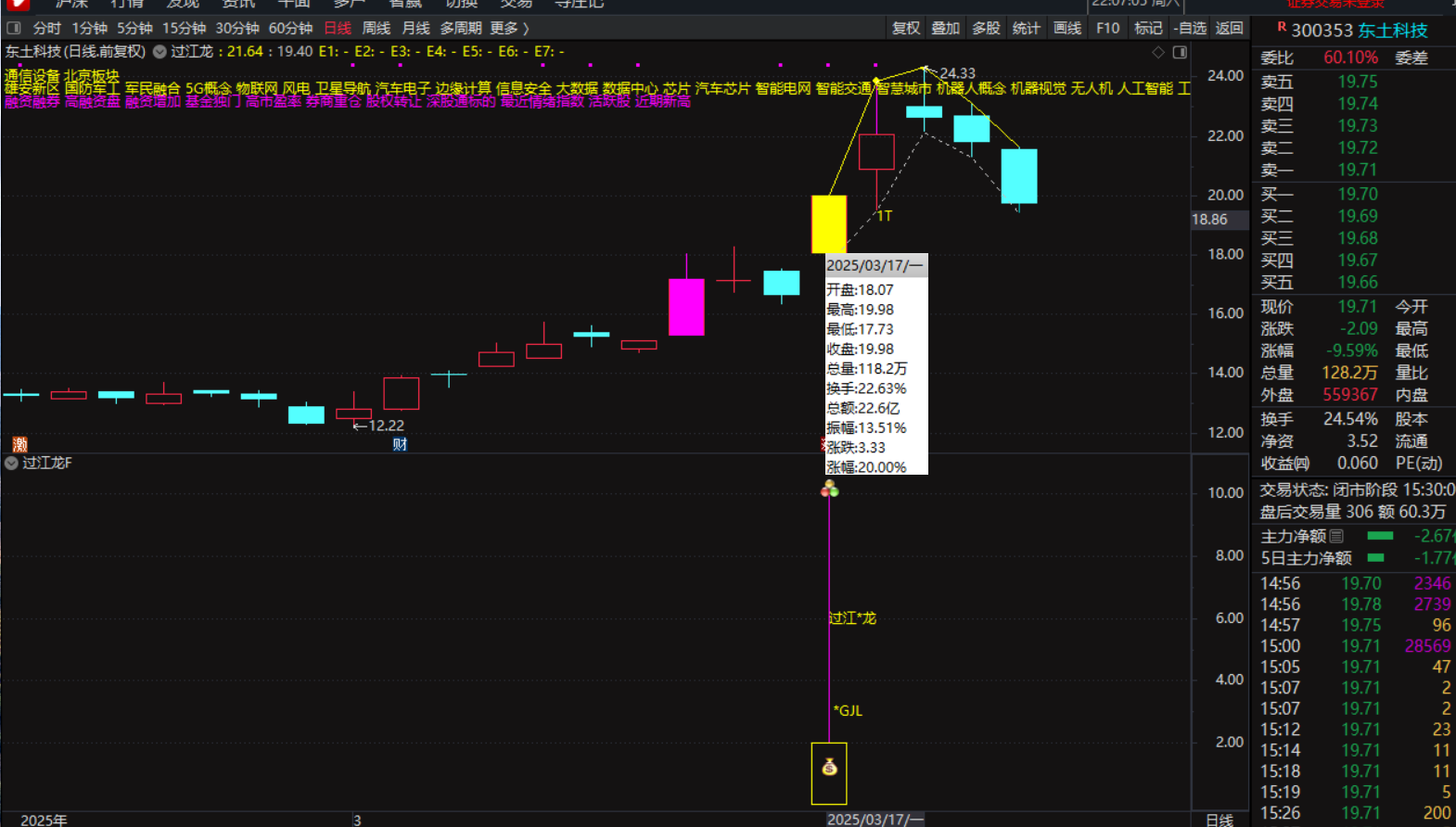Click the three colored balls icon
Viewport: 1456px width, 827px height.
[829, 489]
